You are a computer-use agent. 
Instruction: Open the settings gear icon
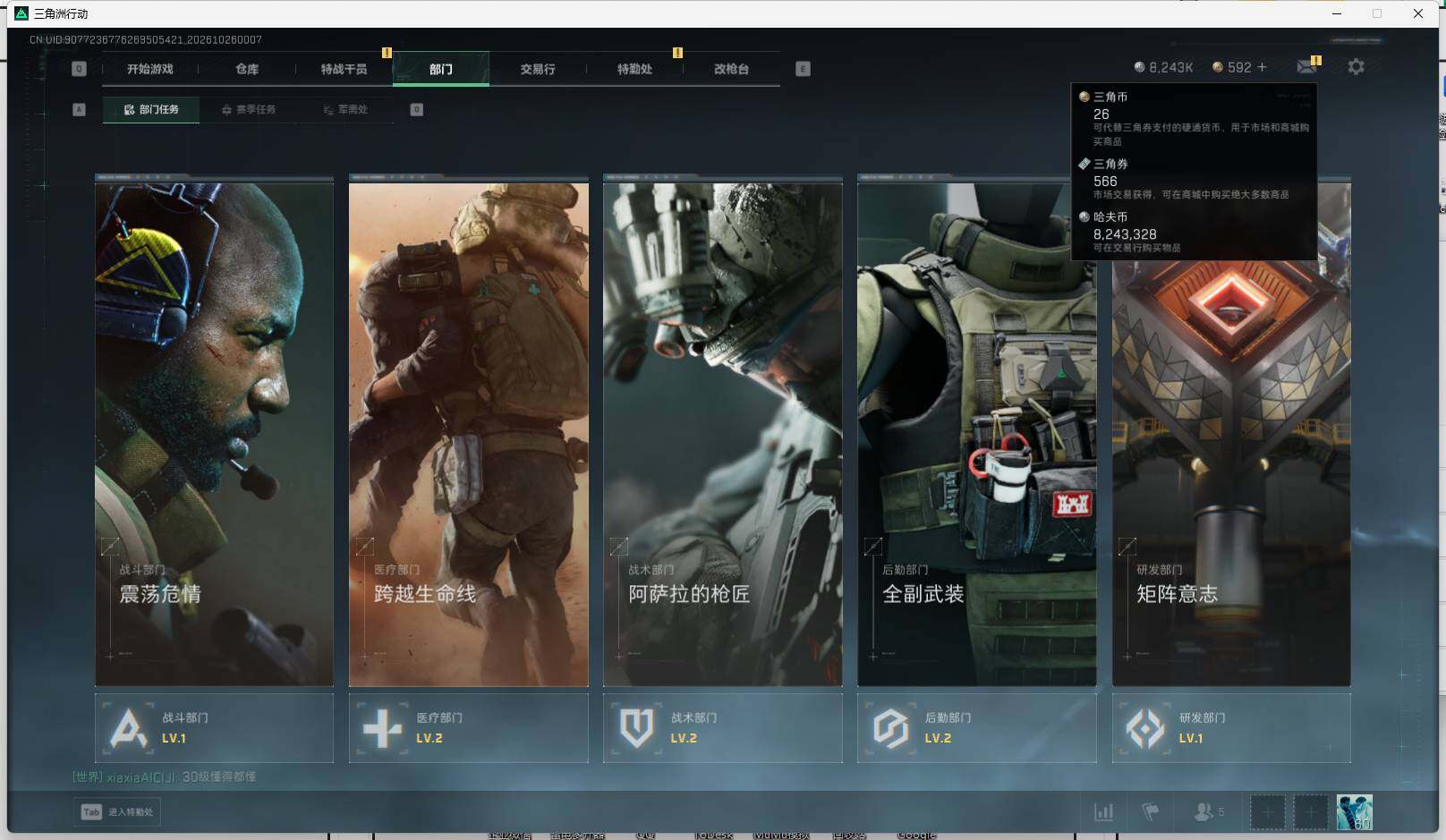coord(1356,67)
